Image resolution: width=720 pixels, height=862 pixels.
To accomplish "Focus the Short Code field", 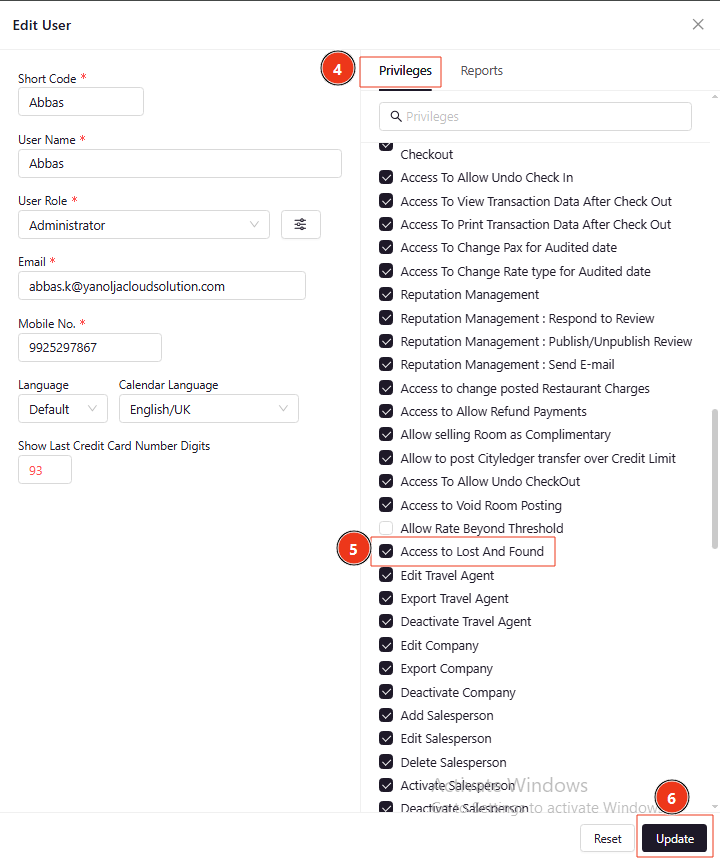I will click(x=81, y=102).
